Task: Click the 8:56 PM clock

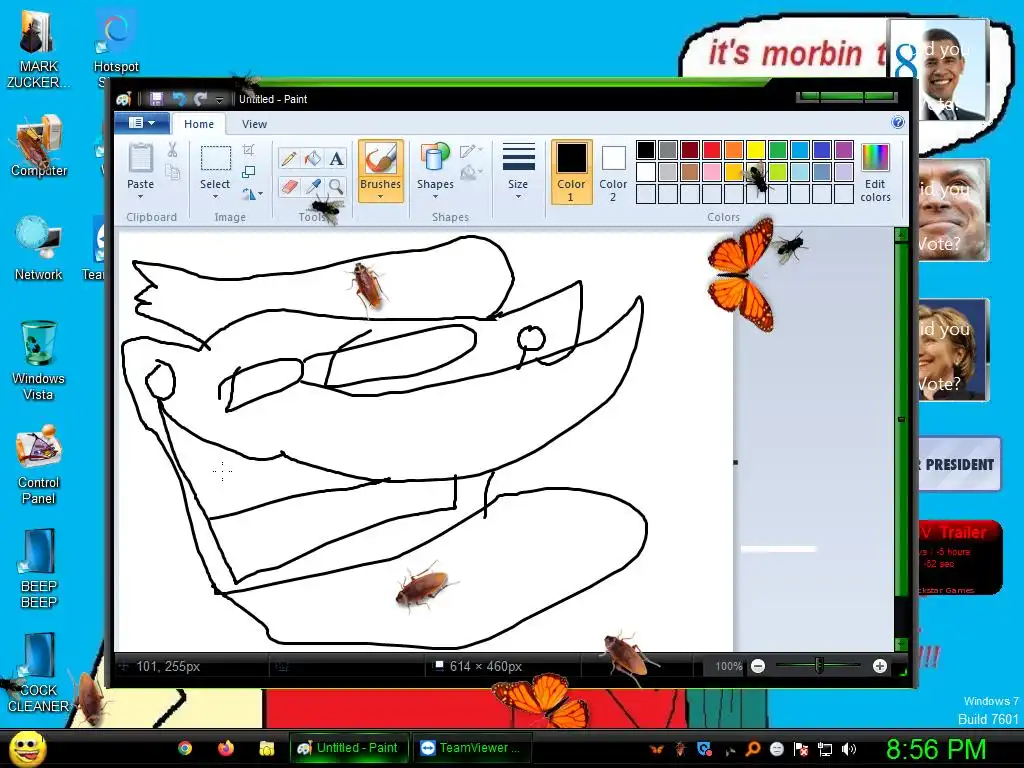Action: tap(936, 750)
